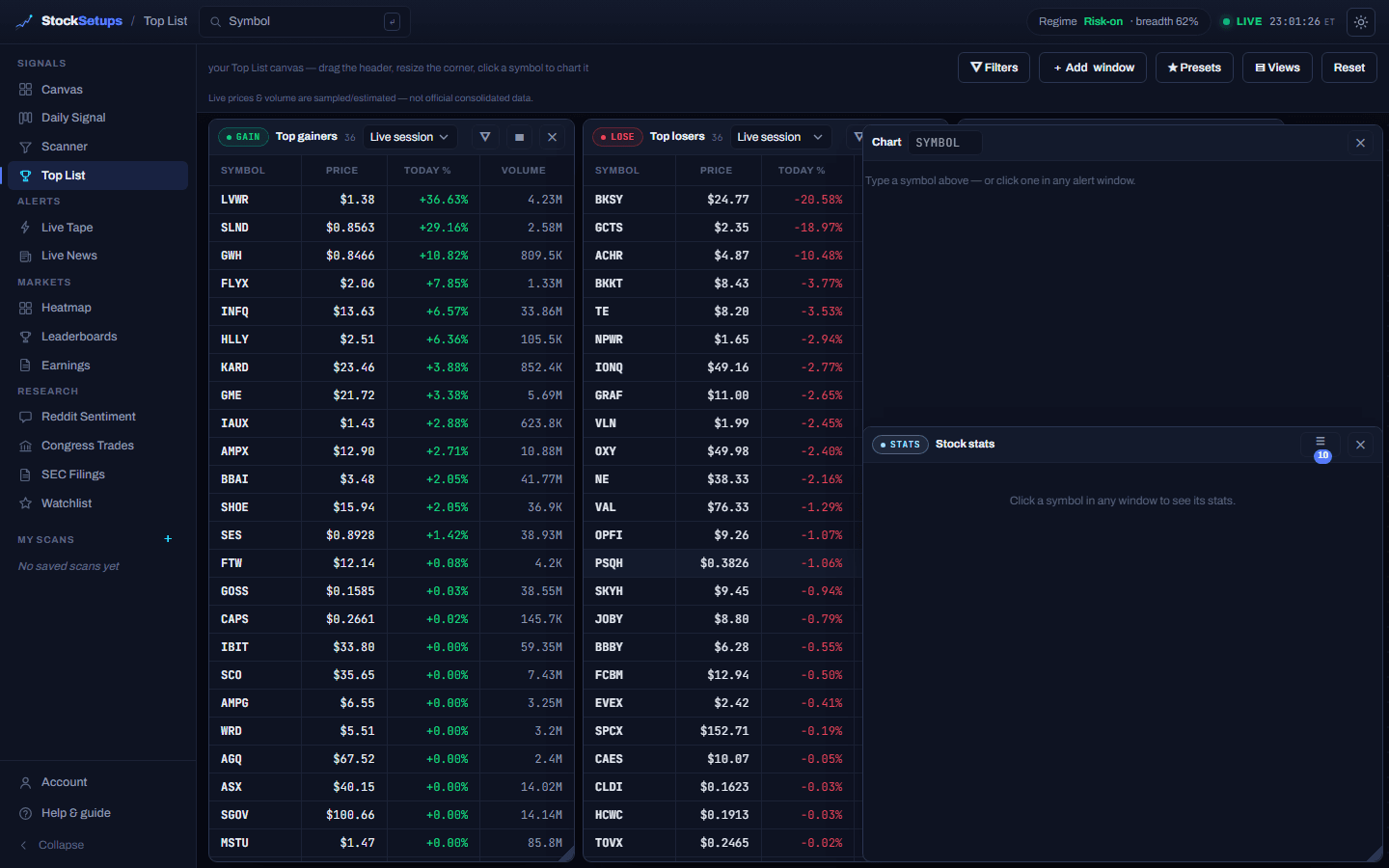This screenshot has width=1389, height=868.
Task: Go to the Scanner page
Action: 97,147
